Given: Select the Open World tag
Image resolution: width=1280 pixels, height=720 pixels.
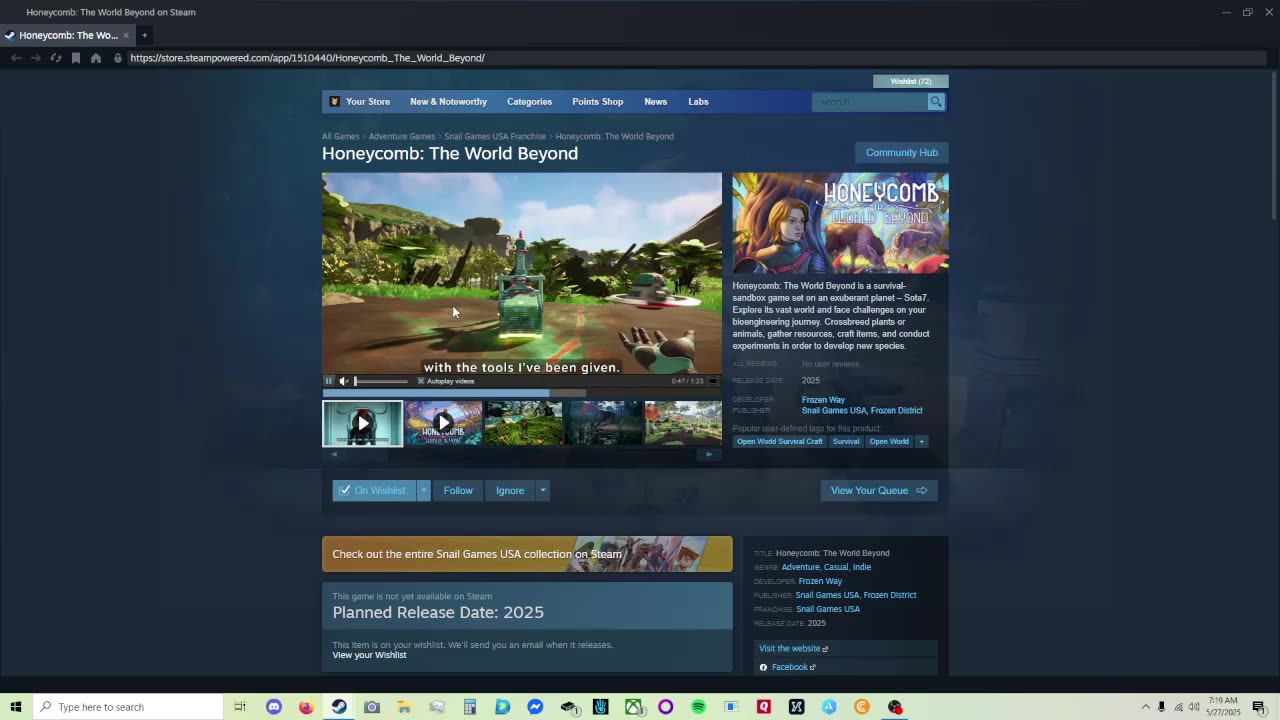Looking at the screenshot, I should point(889,441).
